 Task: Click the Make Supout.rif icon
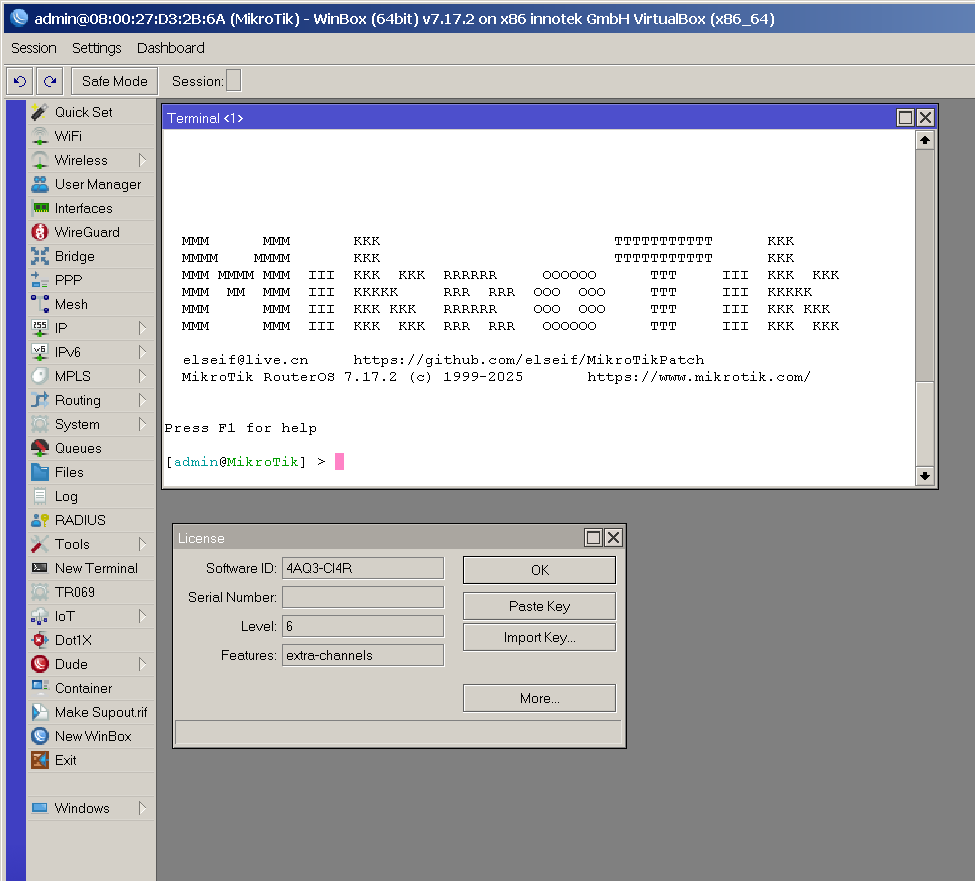pos(40,712)
